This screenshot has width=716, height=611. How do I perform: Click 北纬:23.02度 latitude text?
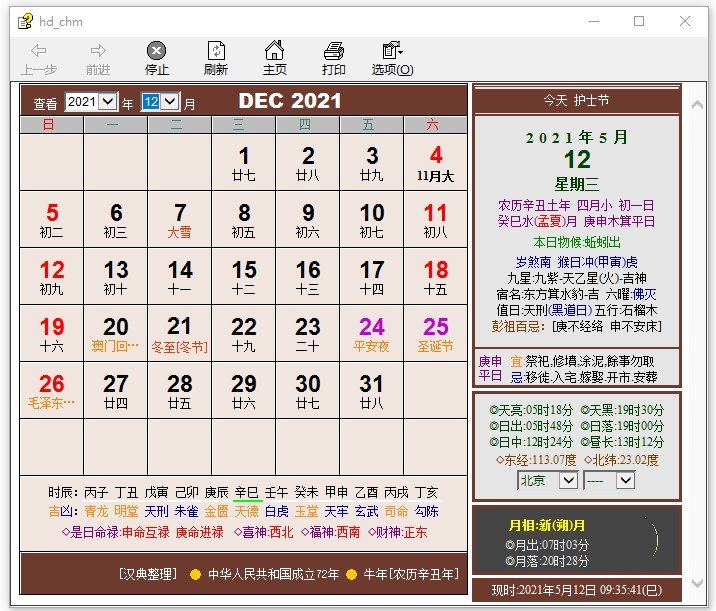click(621, 460)
